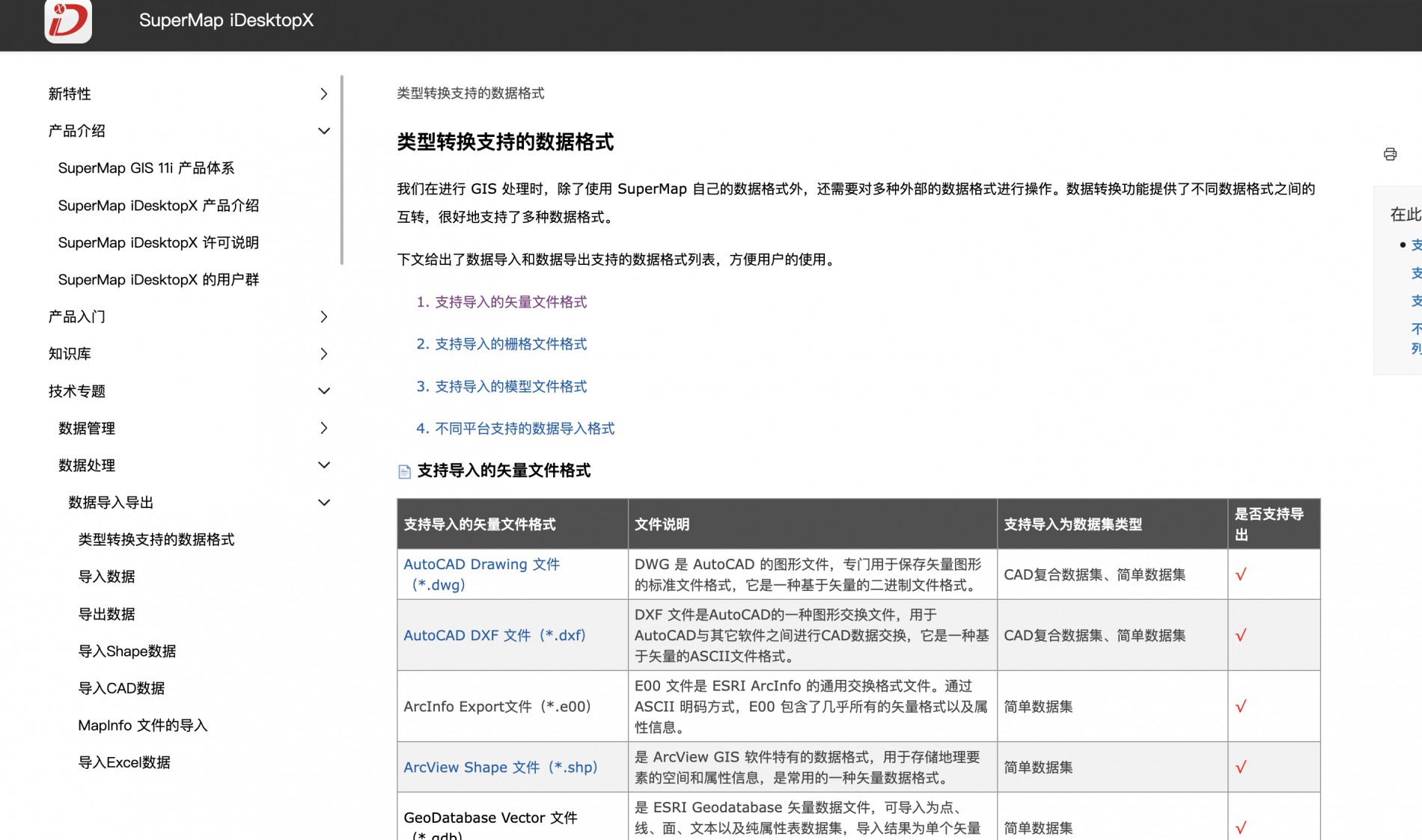Select 类型转换支持的数据格式 in sidebar
The width and height of the screenshot is (1422, 840).
point(156,539)
